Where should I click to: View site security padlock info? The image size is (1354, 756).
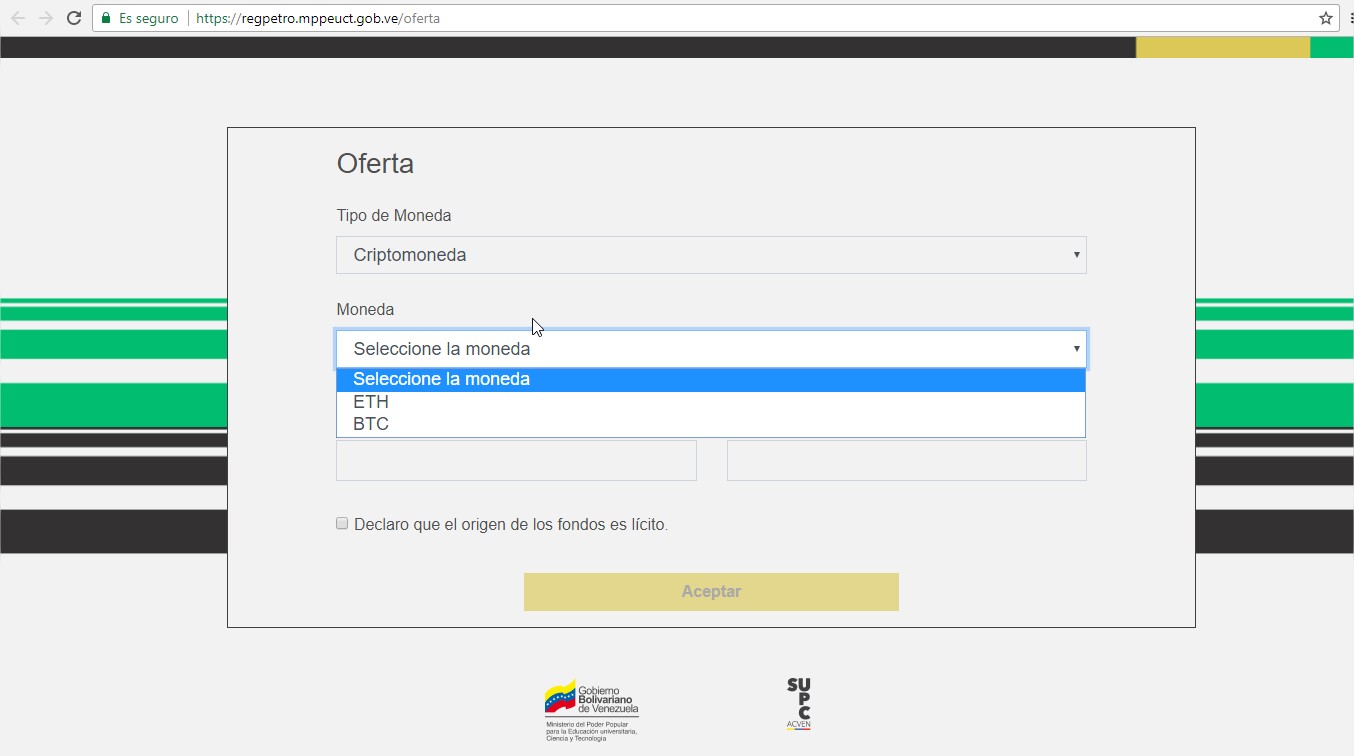pos(106,18)
